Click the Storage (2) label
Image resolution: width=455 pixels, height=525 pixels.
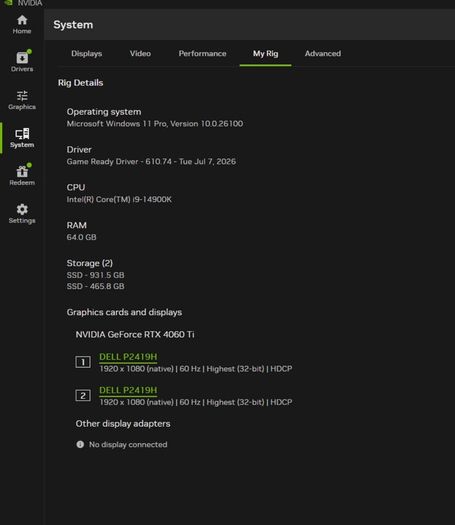[x=89, y=263]
